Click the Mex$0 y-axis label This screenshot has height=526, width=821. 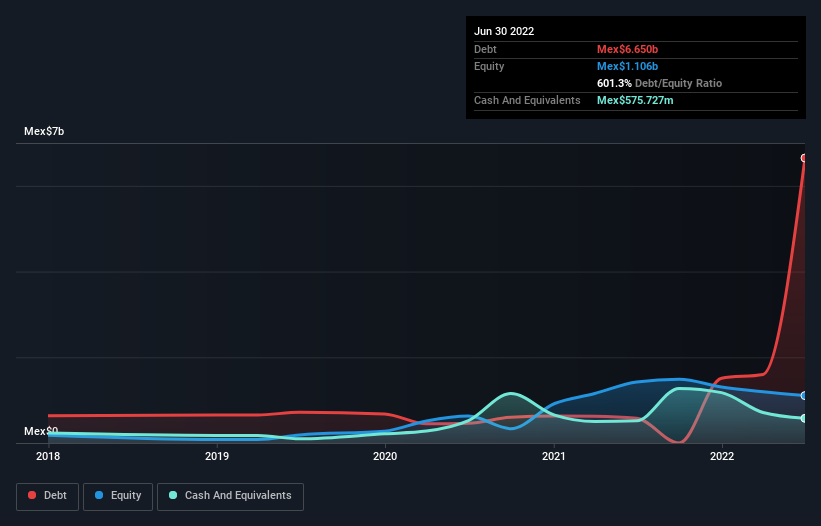[41, 431]
